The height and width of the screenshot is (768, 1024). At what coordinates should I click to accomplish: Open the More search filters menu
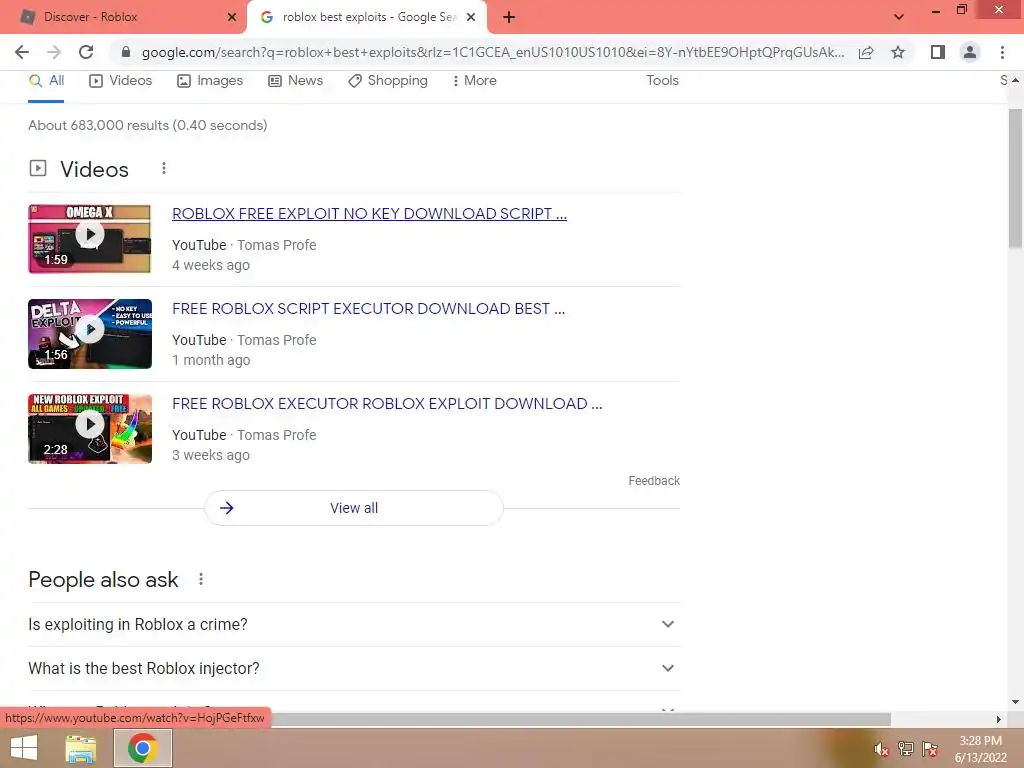coord(475,80)
